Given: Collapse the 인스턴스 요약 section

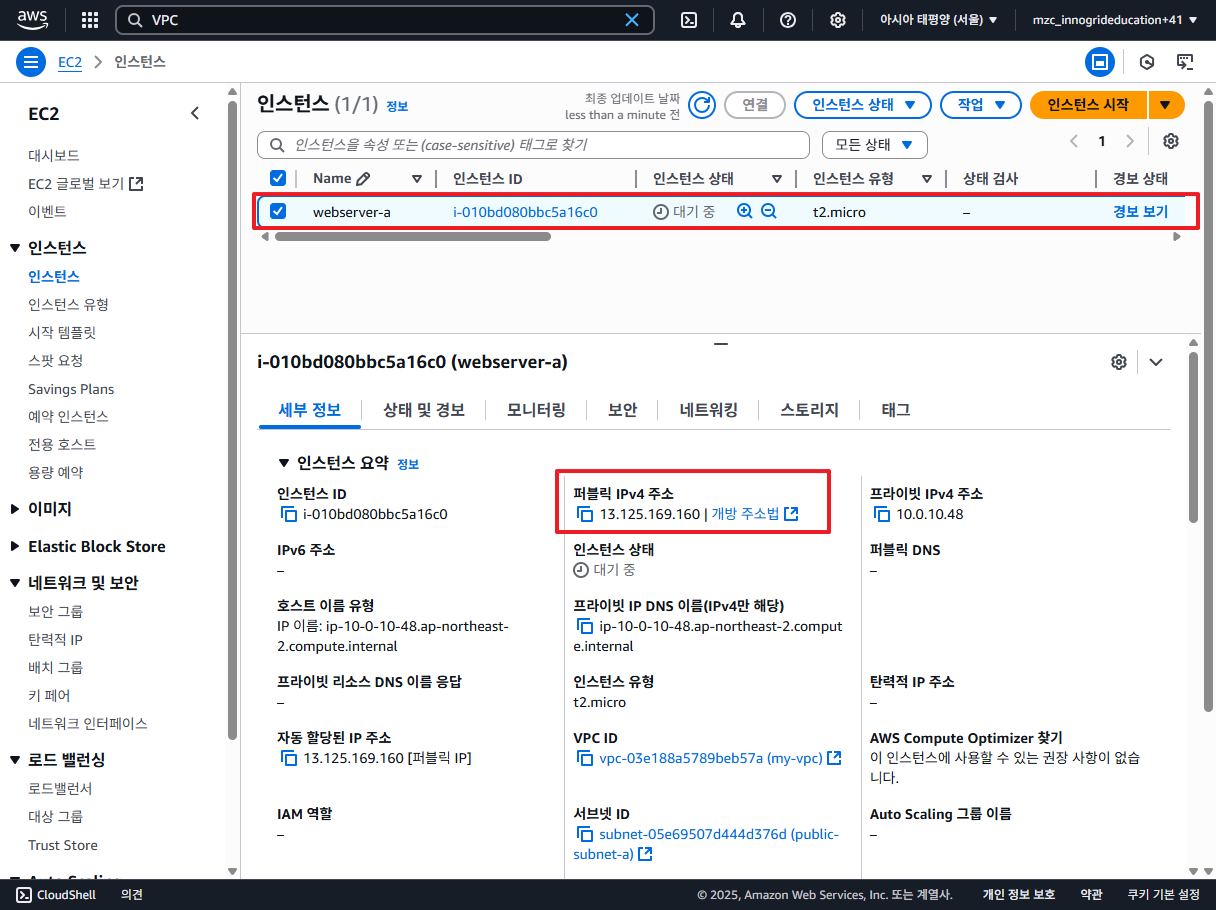Looking at the screenshot, I should [x=283, y=464].
